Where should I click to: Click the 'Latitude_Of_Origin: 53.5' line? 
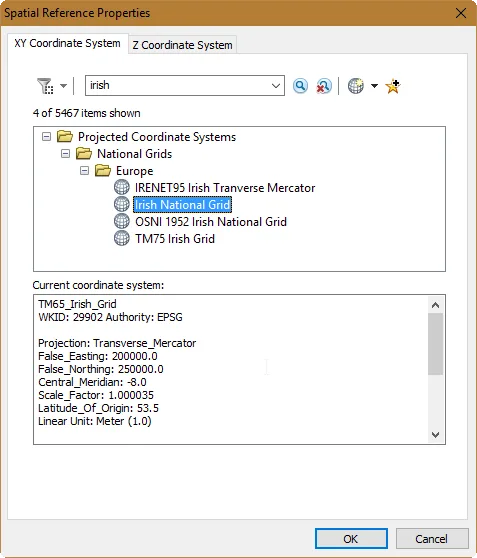point(98,408)
